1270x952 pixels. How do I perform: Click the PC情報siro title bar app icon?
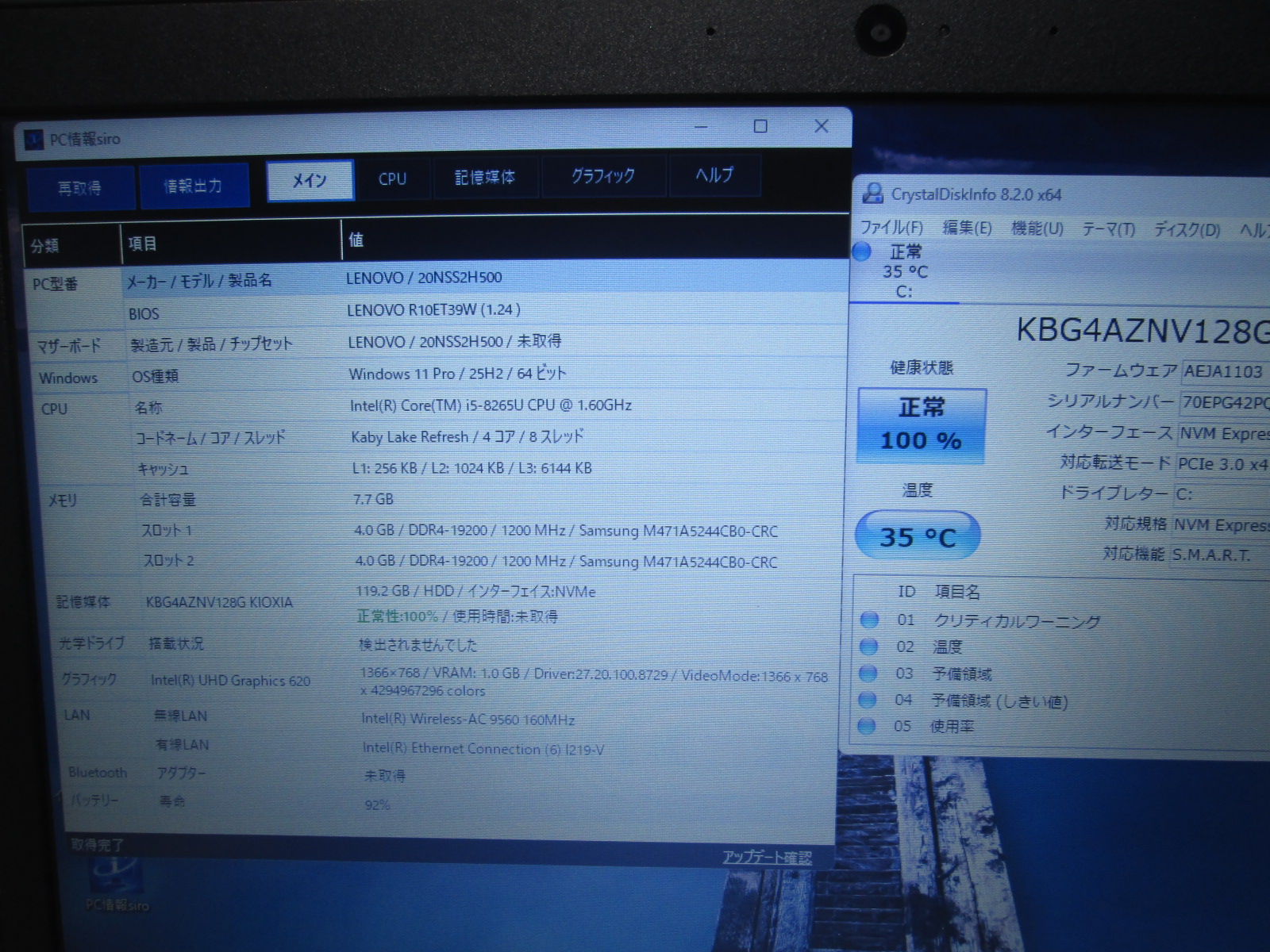pyautogui.click(x=34, y=140)
